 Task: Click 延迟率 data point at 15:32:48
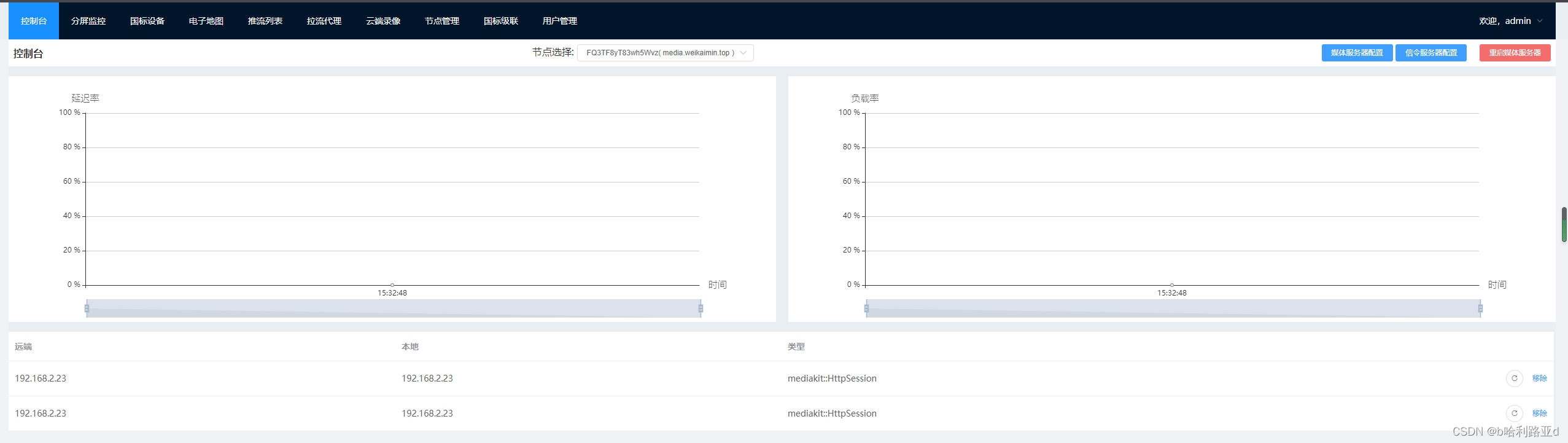click(392, 285)
